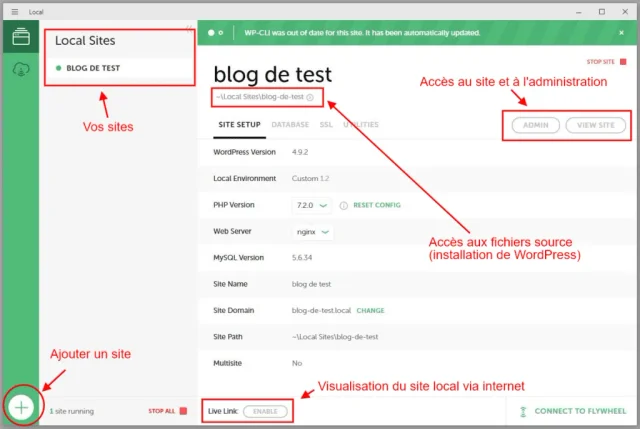Select the Site Setup tab
Viewport: 640px width, 429px height.
point(239,125)
